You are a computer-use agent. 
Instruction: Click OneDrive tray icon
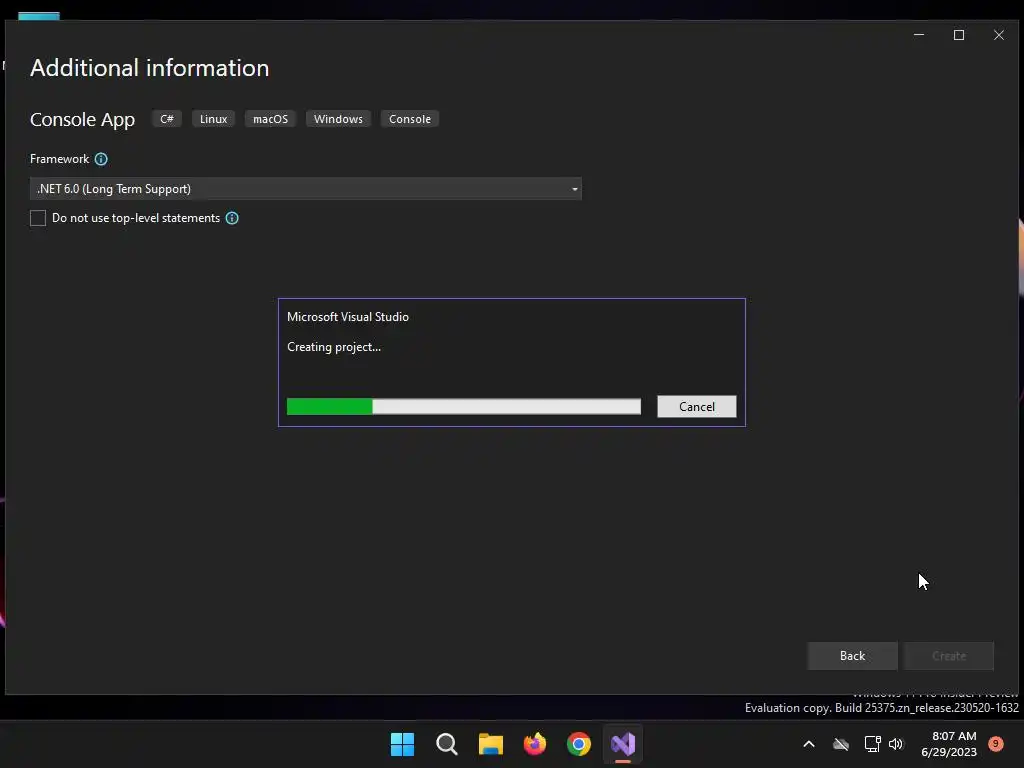841,744
